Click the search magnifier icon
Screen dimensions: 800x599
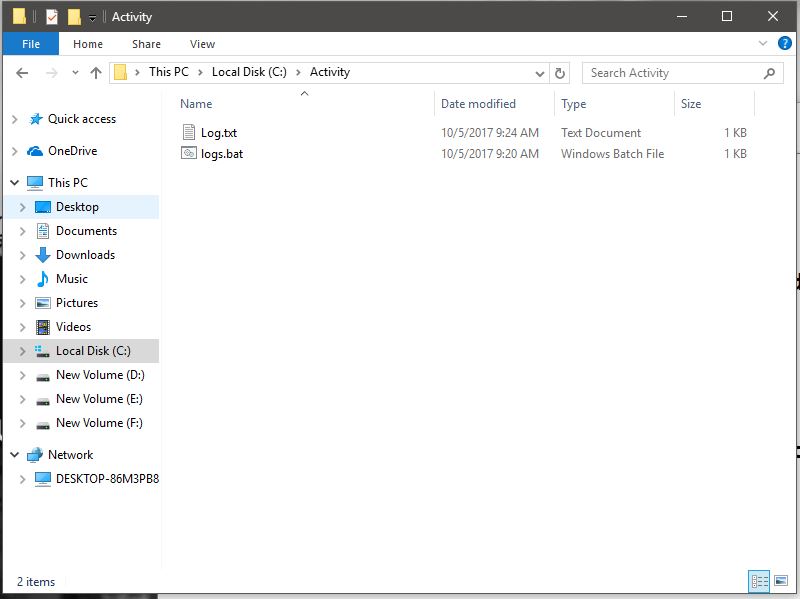(768, 73)
